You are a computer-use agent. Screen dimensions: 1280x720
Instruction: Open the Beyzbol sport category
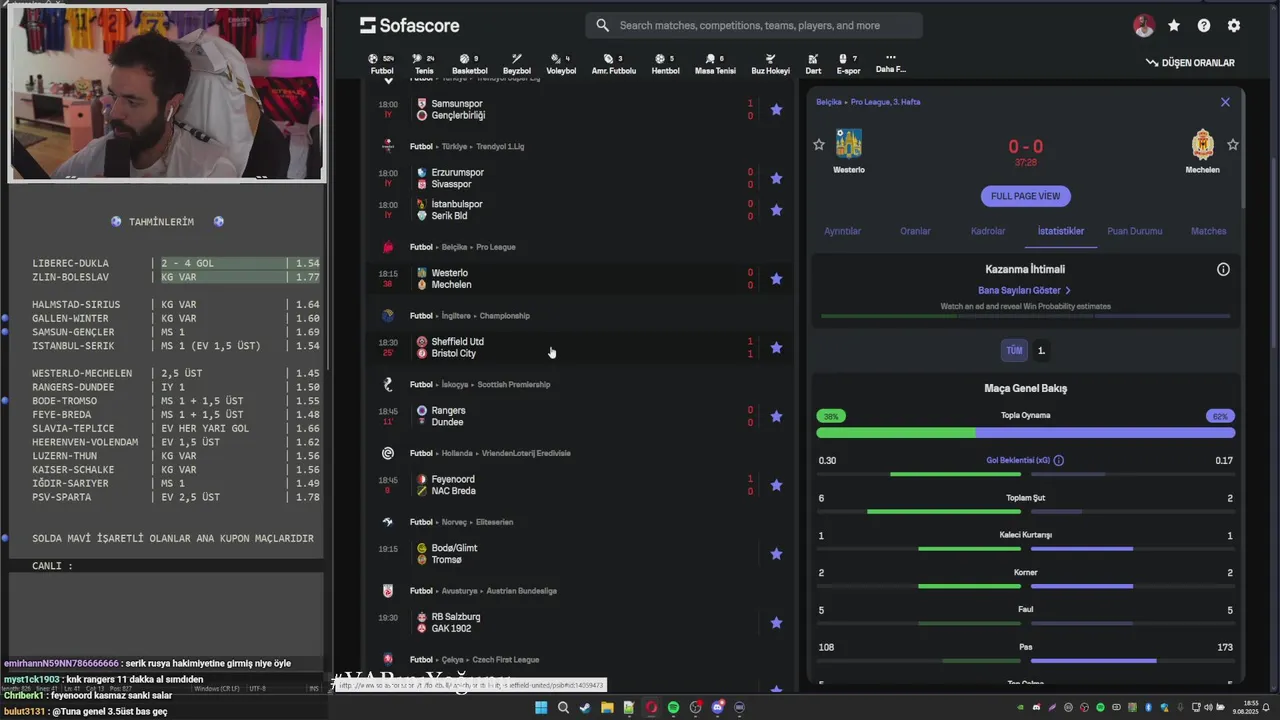tap(516, 64)
